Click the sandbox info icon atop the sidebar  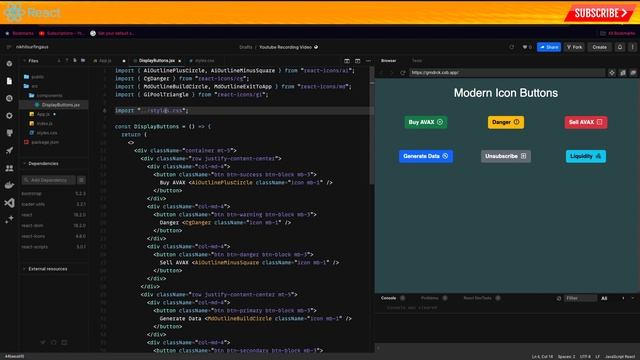click(9, 64)
